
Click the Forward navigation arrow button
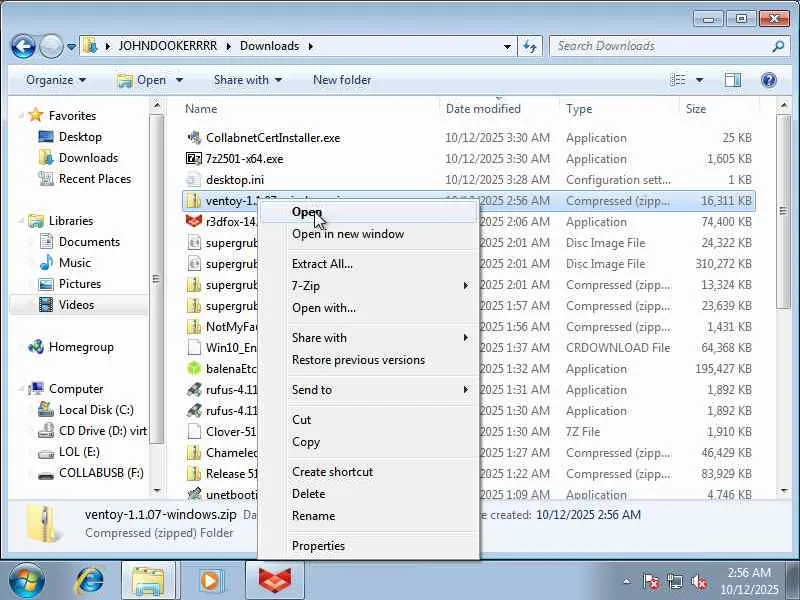point(51,46)
